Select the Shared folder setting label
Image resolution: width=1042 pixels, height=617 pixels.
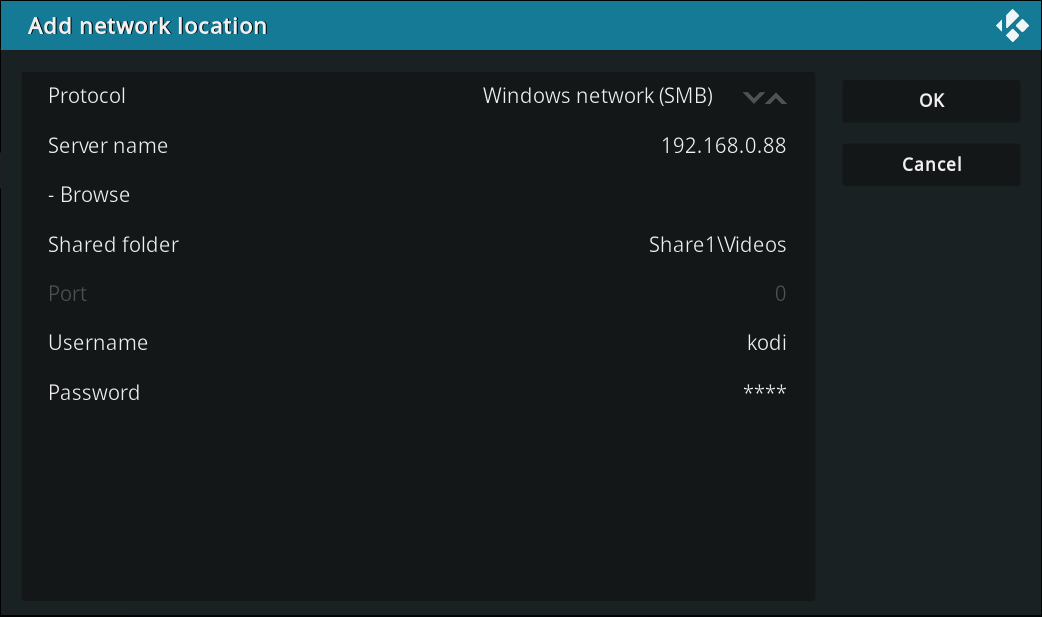(x=113, y=244)
